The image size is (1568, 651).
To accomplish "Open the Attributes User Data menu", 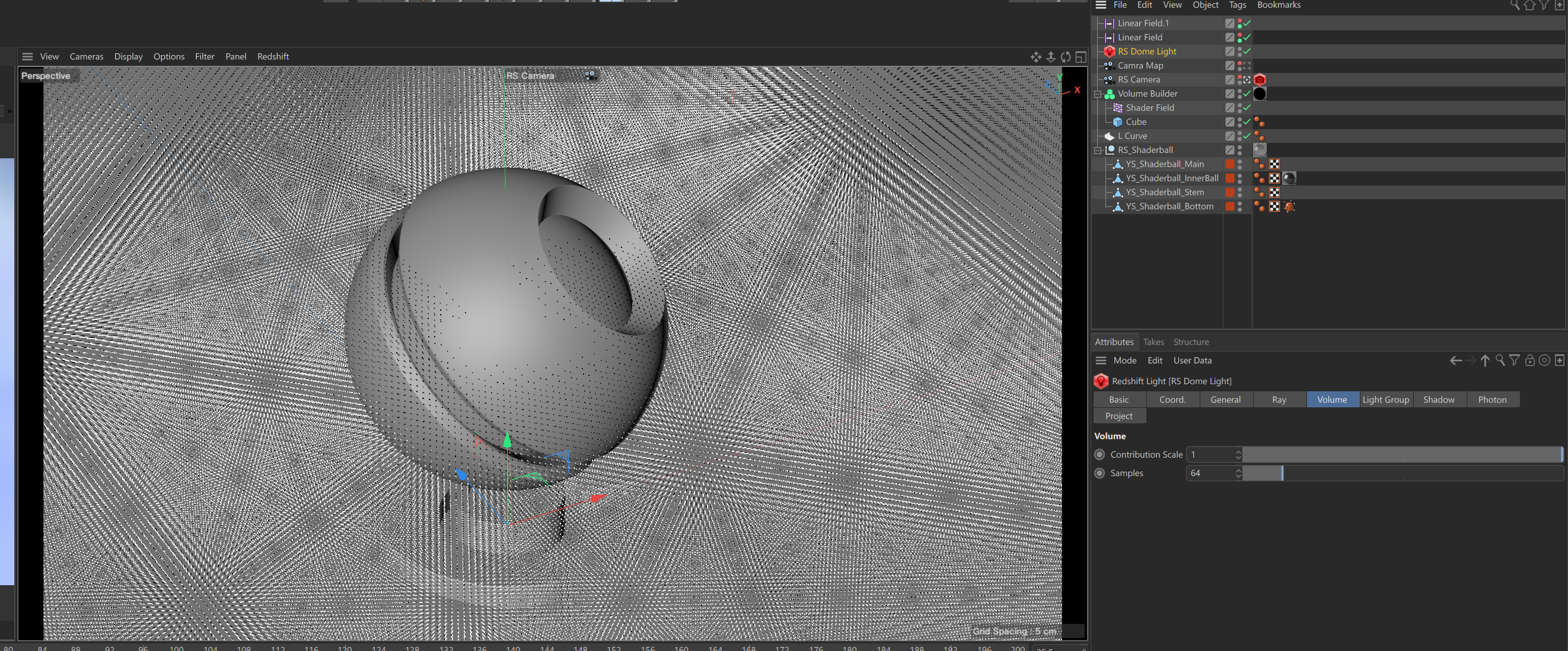I will 1192,361.
